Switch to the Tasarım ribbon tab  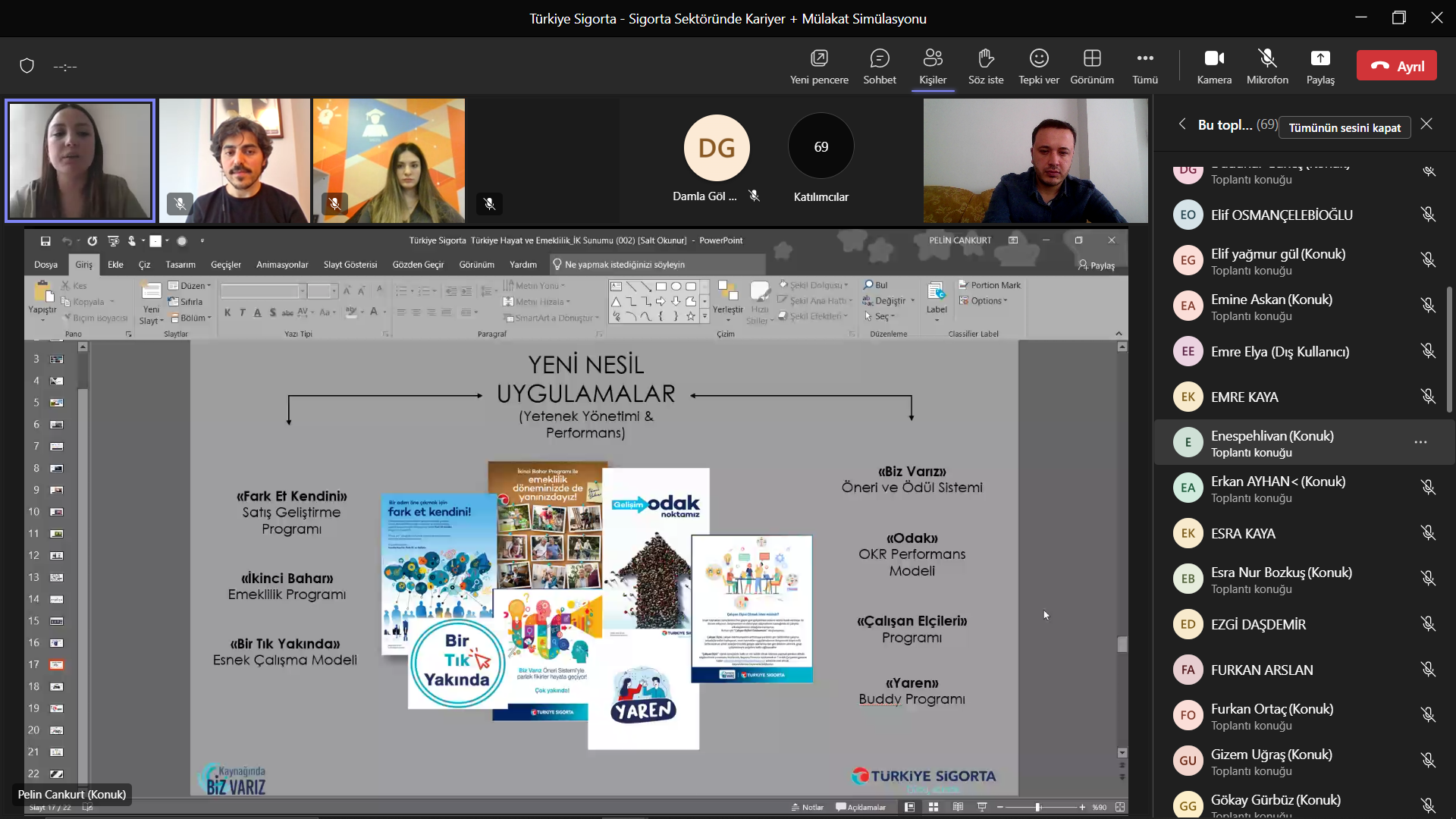tap(180, 265)
